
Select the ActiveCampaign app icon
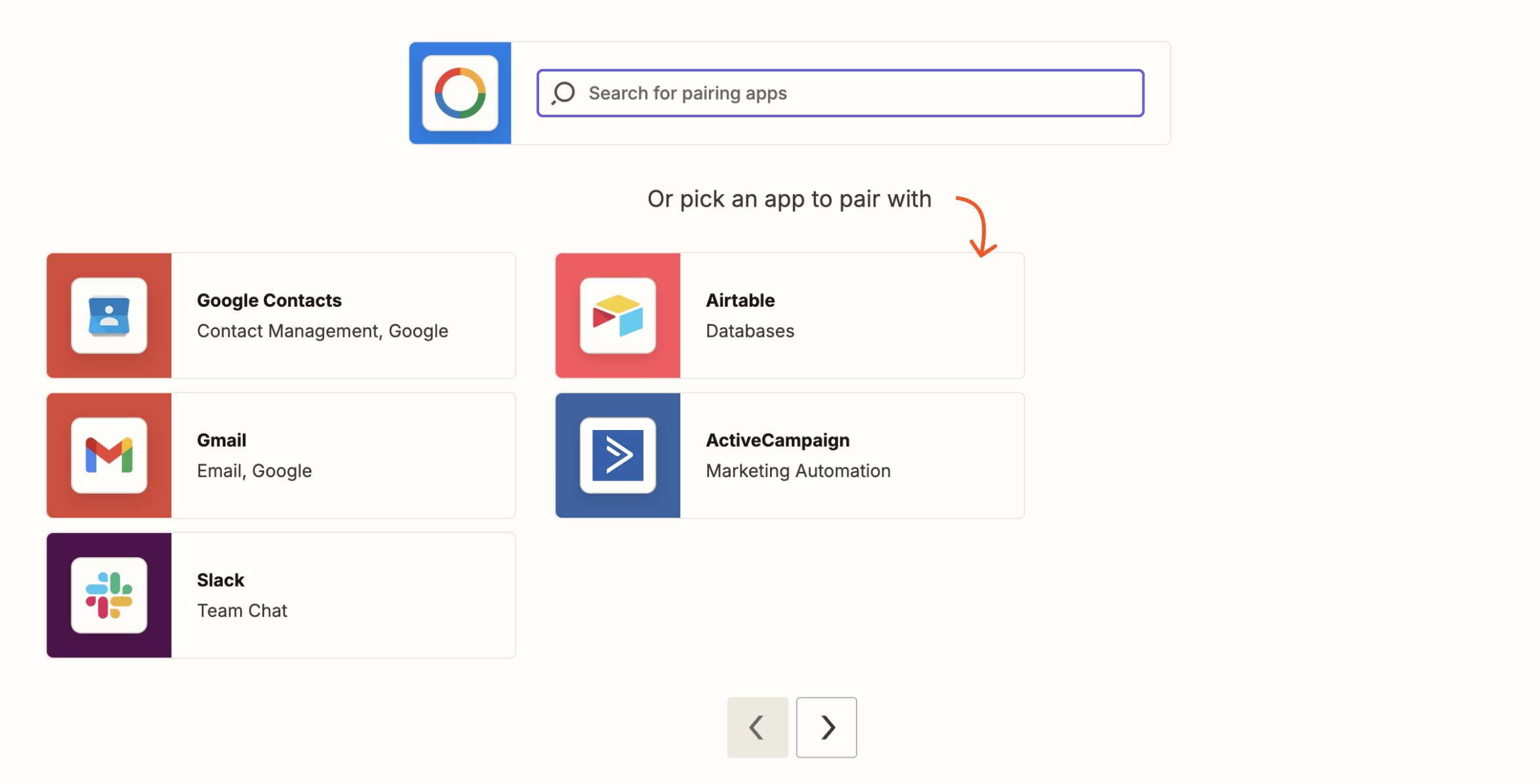point(617,455)
